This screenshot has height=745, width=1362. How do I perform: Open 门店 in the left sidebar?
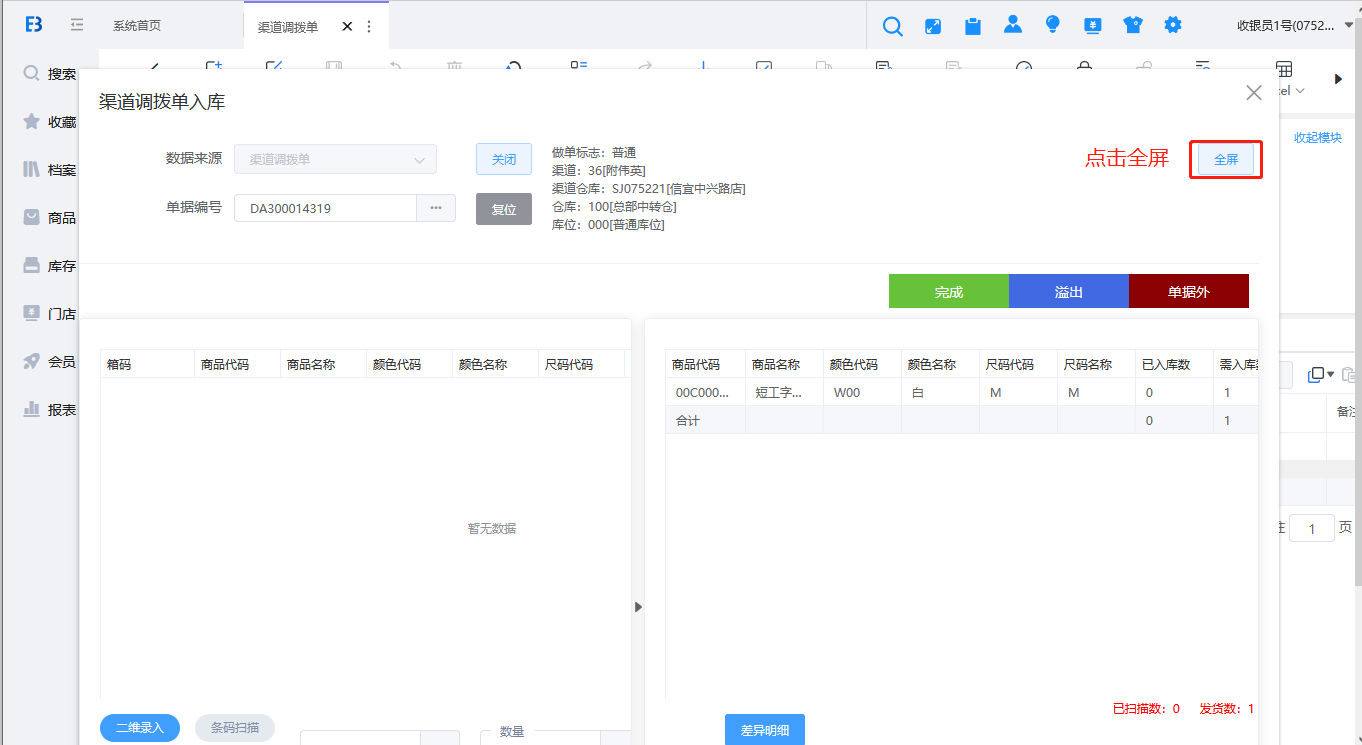[49, 314]
